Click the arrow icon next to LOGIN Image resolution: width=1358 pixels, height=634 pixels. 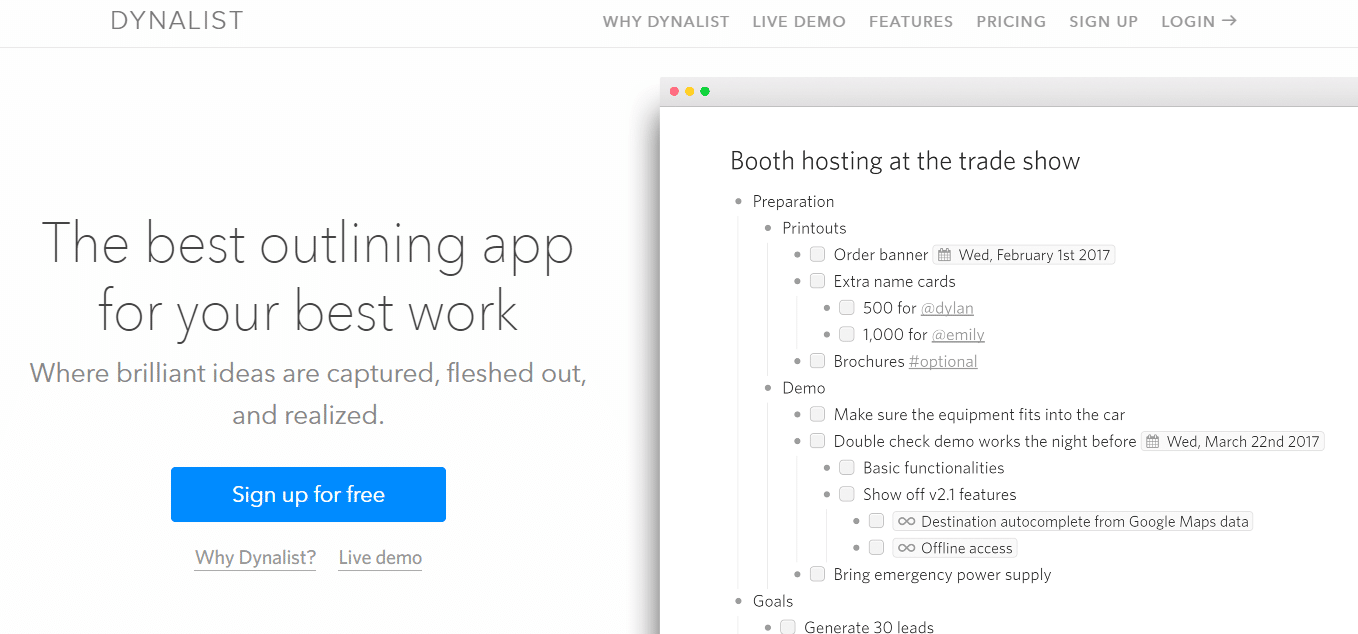click(x=1231, y=20)
